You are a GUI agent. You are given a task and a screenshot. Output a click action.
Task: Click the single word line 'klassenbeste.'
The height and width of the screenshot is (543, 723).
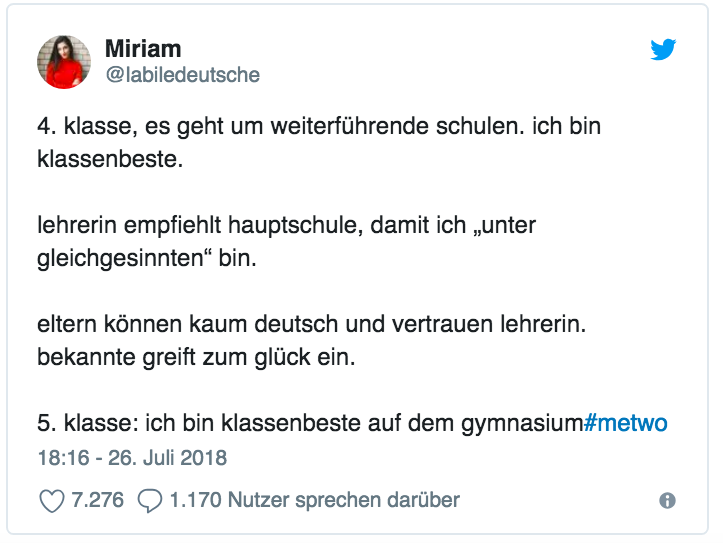(x=110, y=159)
